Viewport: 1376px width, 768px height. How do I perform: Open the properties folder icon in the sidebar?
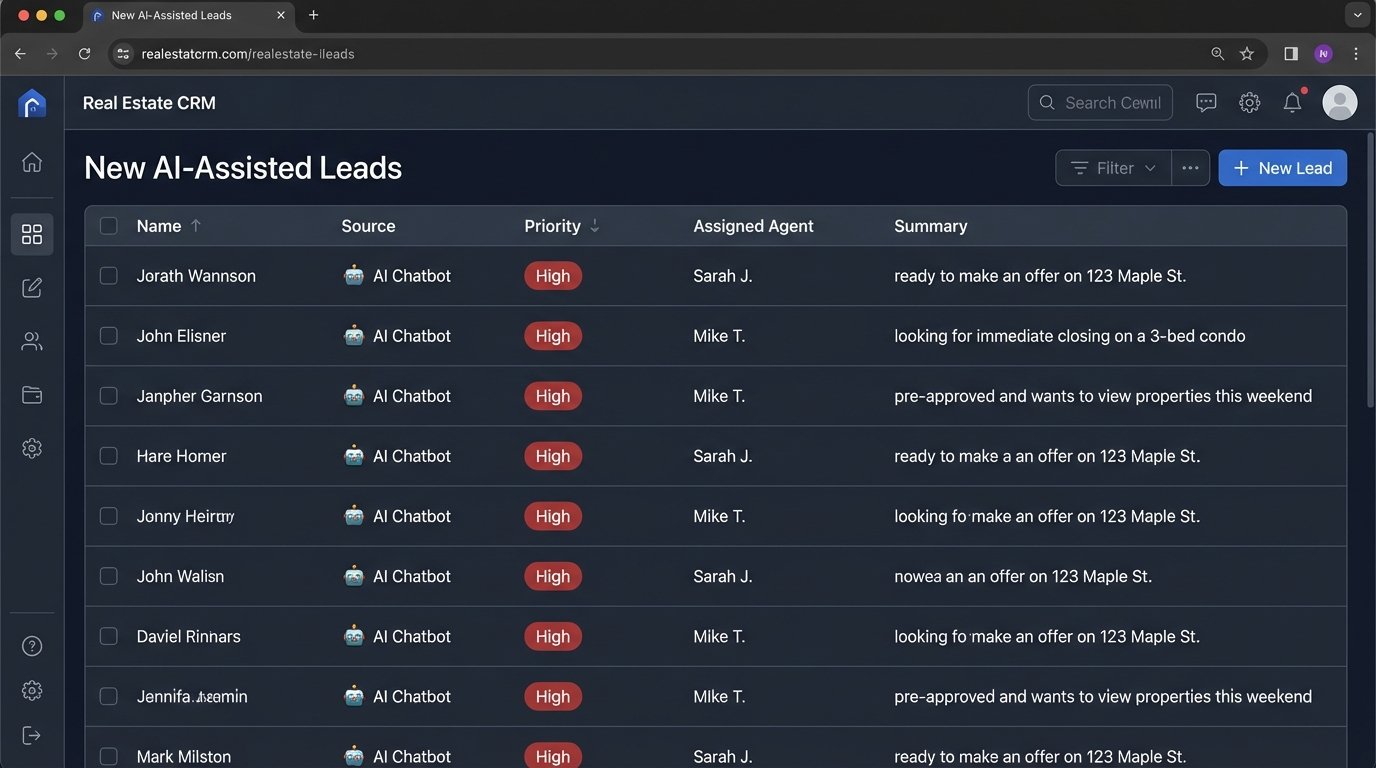tap(32, 394)
